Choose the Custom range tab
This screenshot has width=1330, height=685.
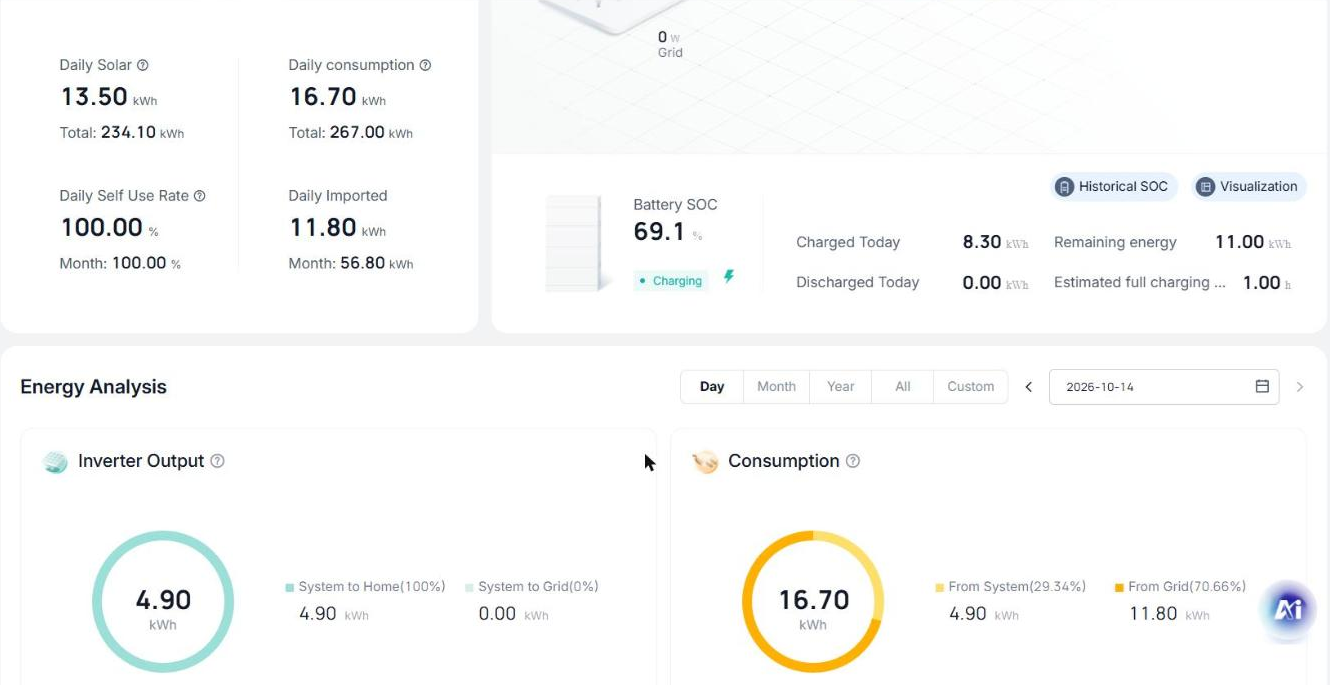coord(970,387)
